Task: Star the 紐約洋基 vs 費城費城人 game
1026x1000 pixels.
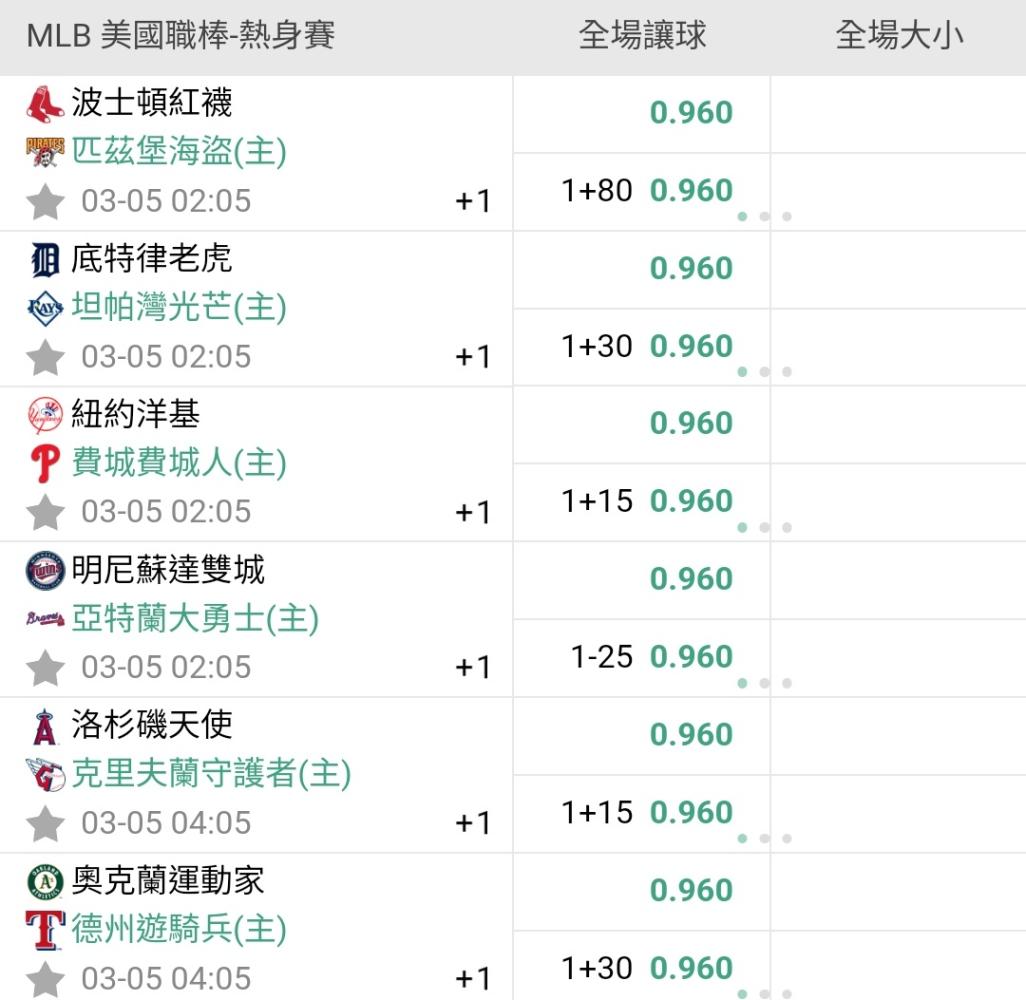Action: (45, 513)
